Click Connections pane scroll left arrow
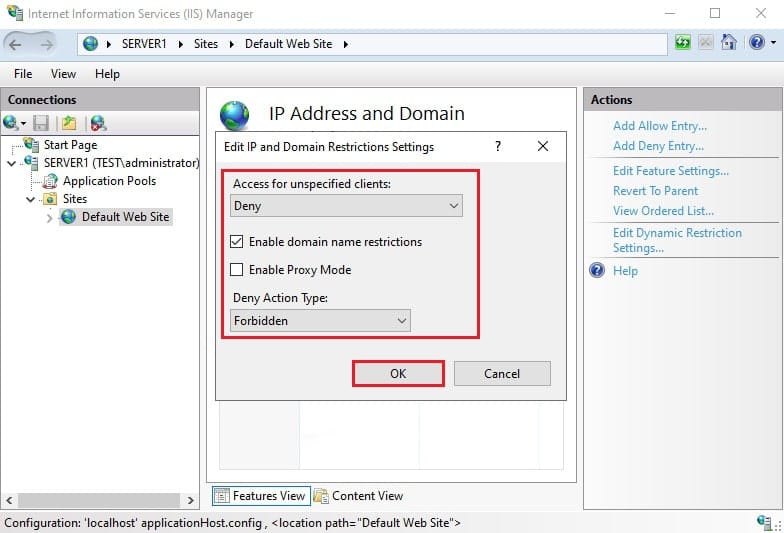This screenshot has width=784, height=533. [x=9, y=500]
